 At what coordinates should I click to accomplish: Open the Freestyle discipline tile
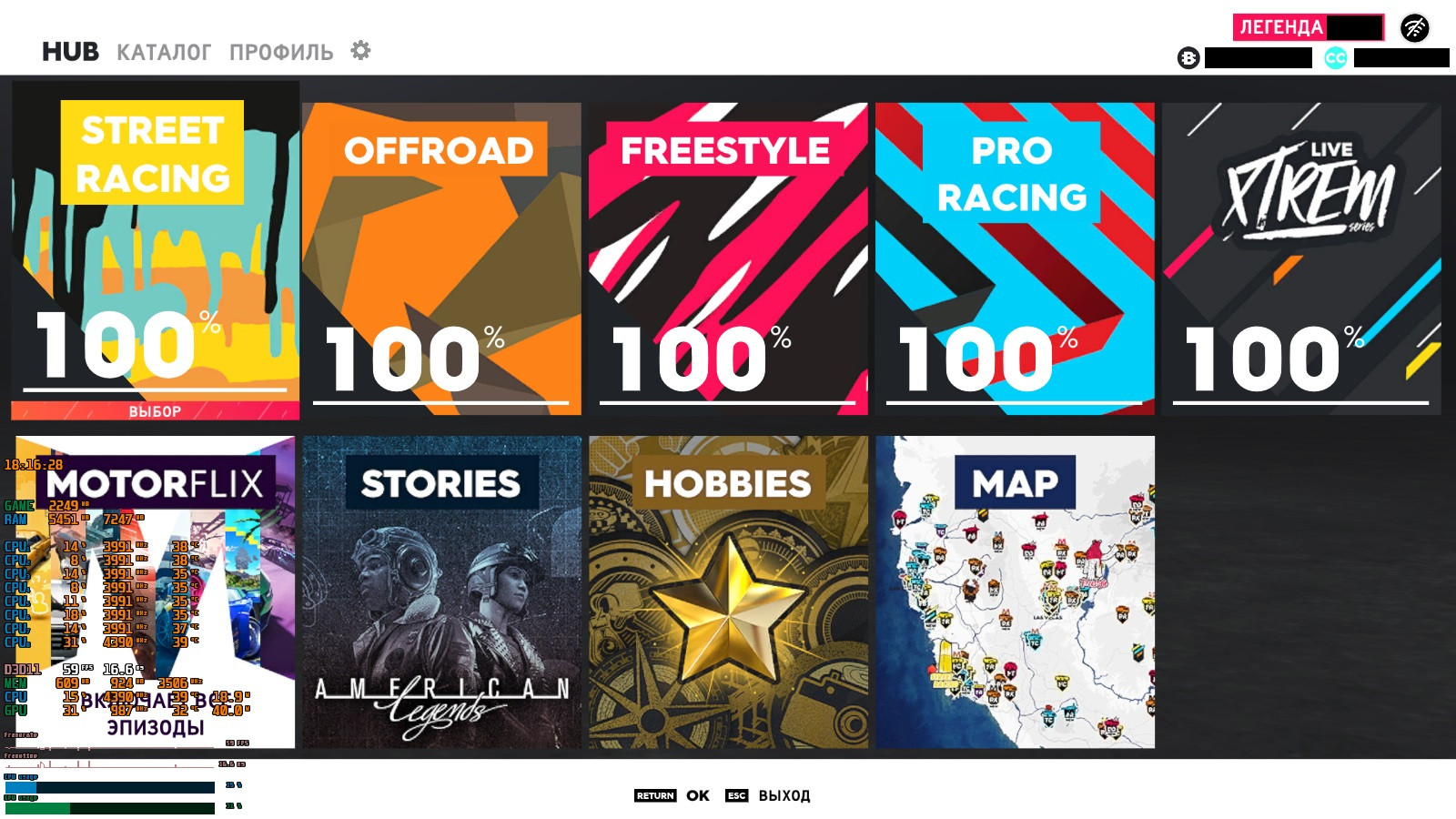(728, 259)
